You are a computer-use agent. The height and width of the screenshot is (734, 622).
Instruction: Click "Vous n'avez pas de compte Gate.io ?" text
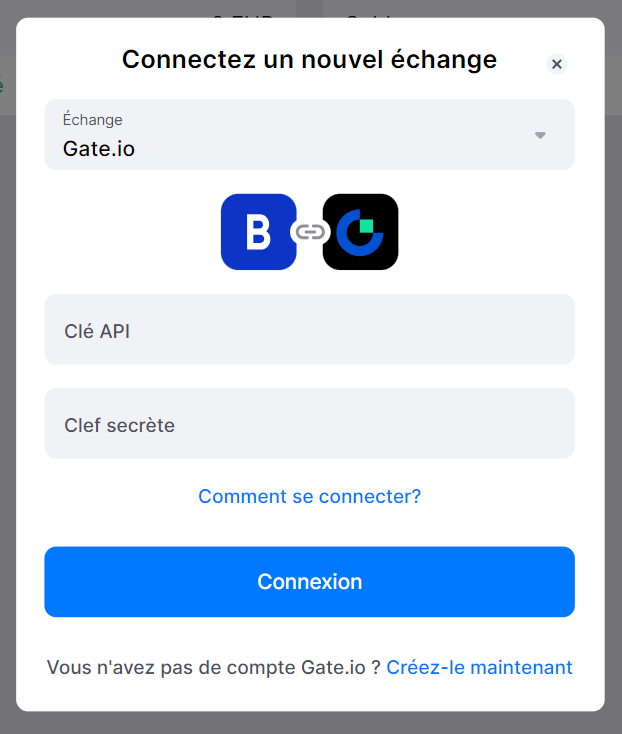click(213, 667)
